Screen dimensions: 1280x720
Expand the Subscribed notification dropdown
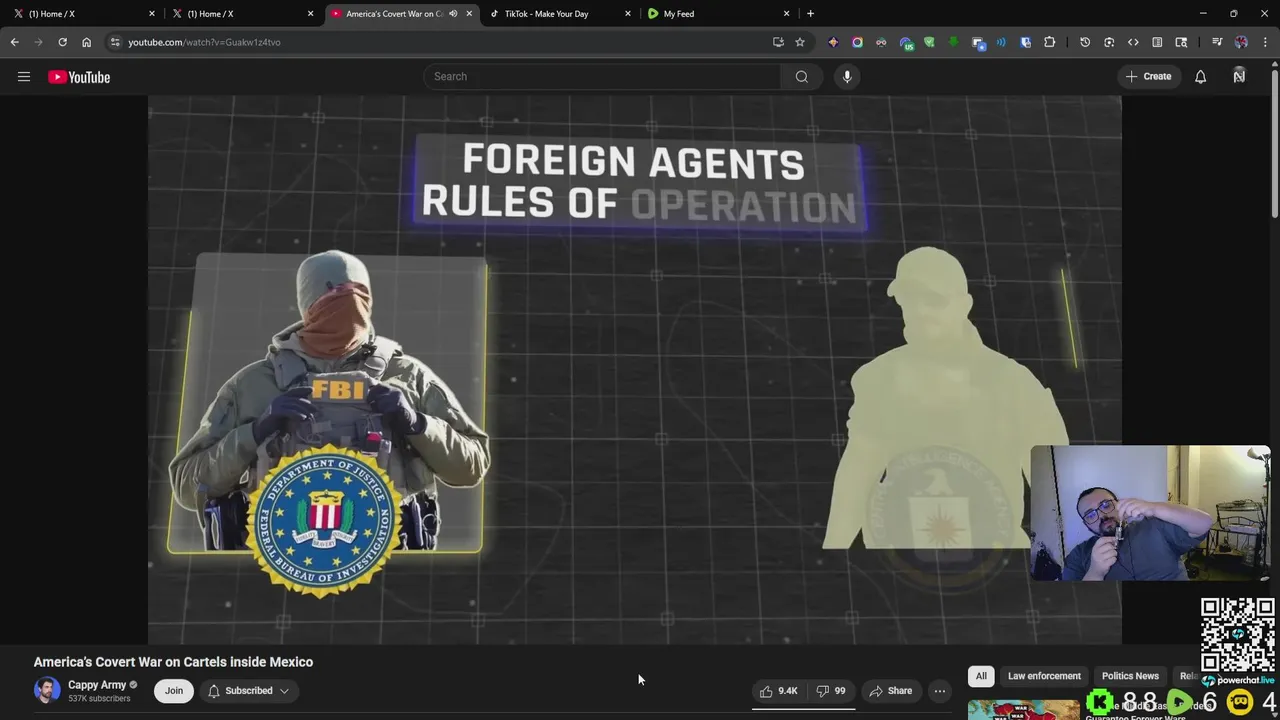point(248,690)
